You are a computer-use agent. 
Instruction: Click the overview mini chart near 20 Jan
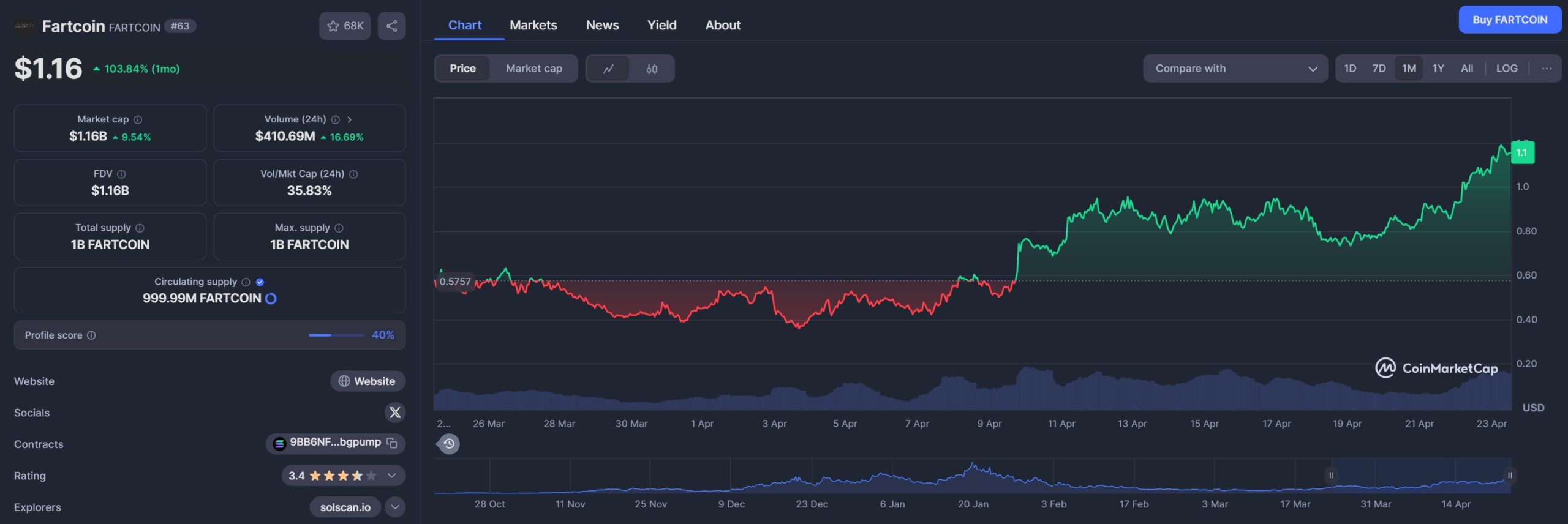(973, 475)
